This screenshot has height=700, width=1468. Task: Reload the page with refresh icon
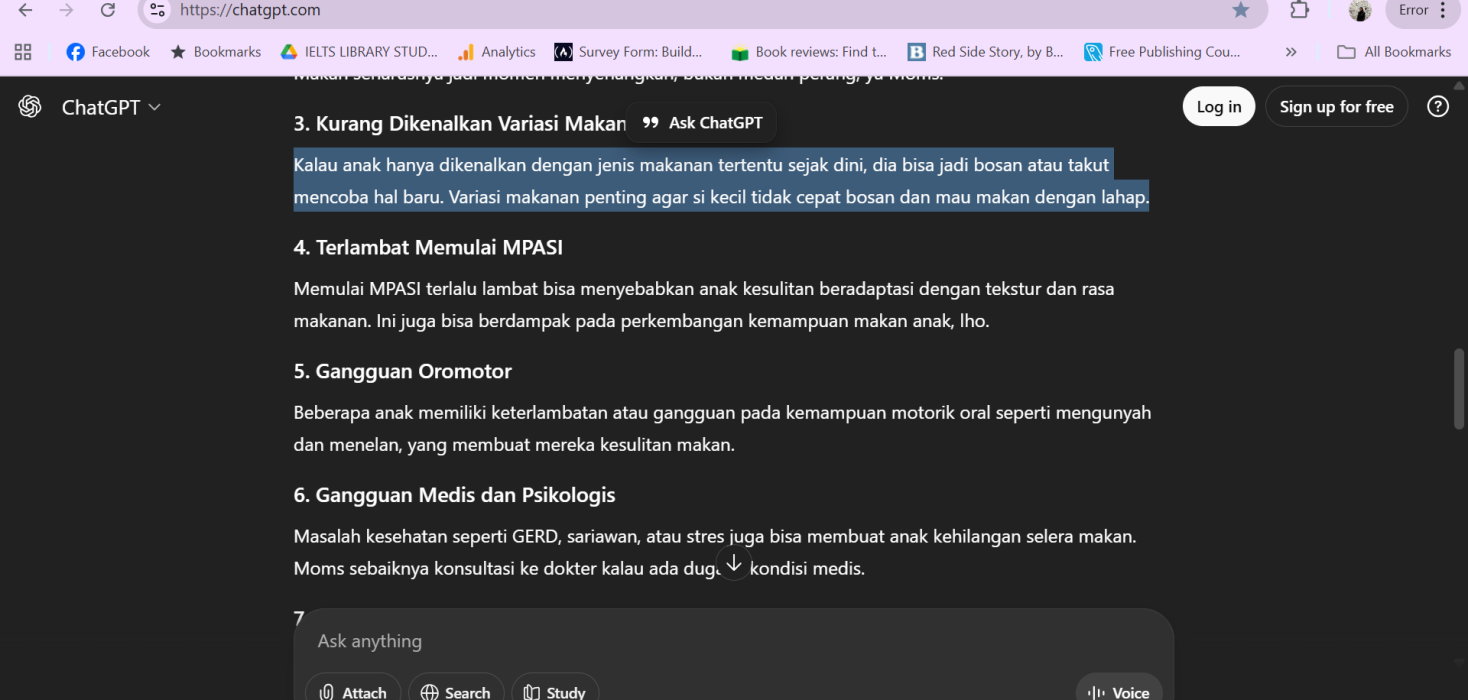click(108, 10)
